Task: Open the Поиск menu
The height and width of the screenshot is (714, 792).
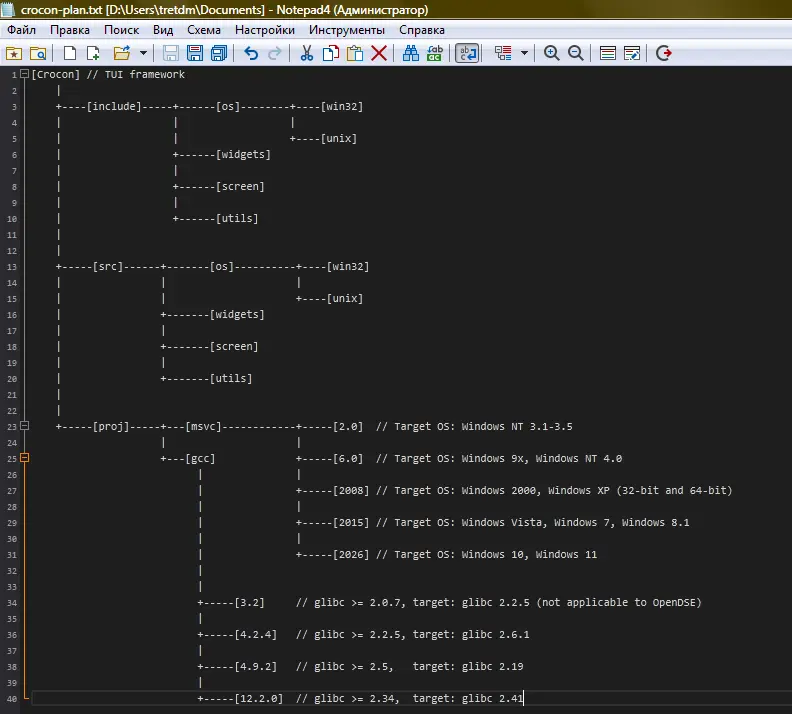Action: pos(121,30)
